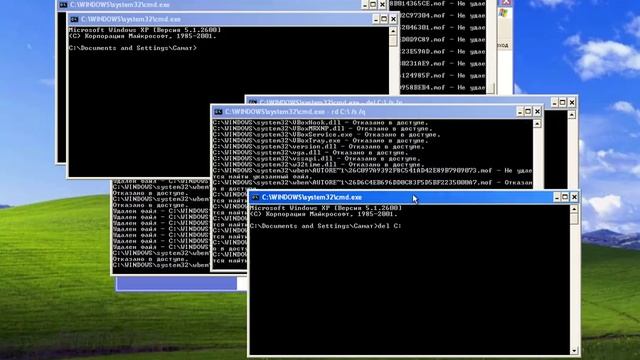This screenshot has height=360, width=640.
Task: Click scrollbar thumb in 'del C:' typed window
Action: click(574, 218)
